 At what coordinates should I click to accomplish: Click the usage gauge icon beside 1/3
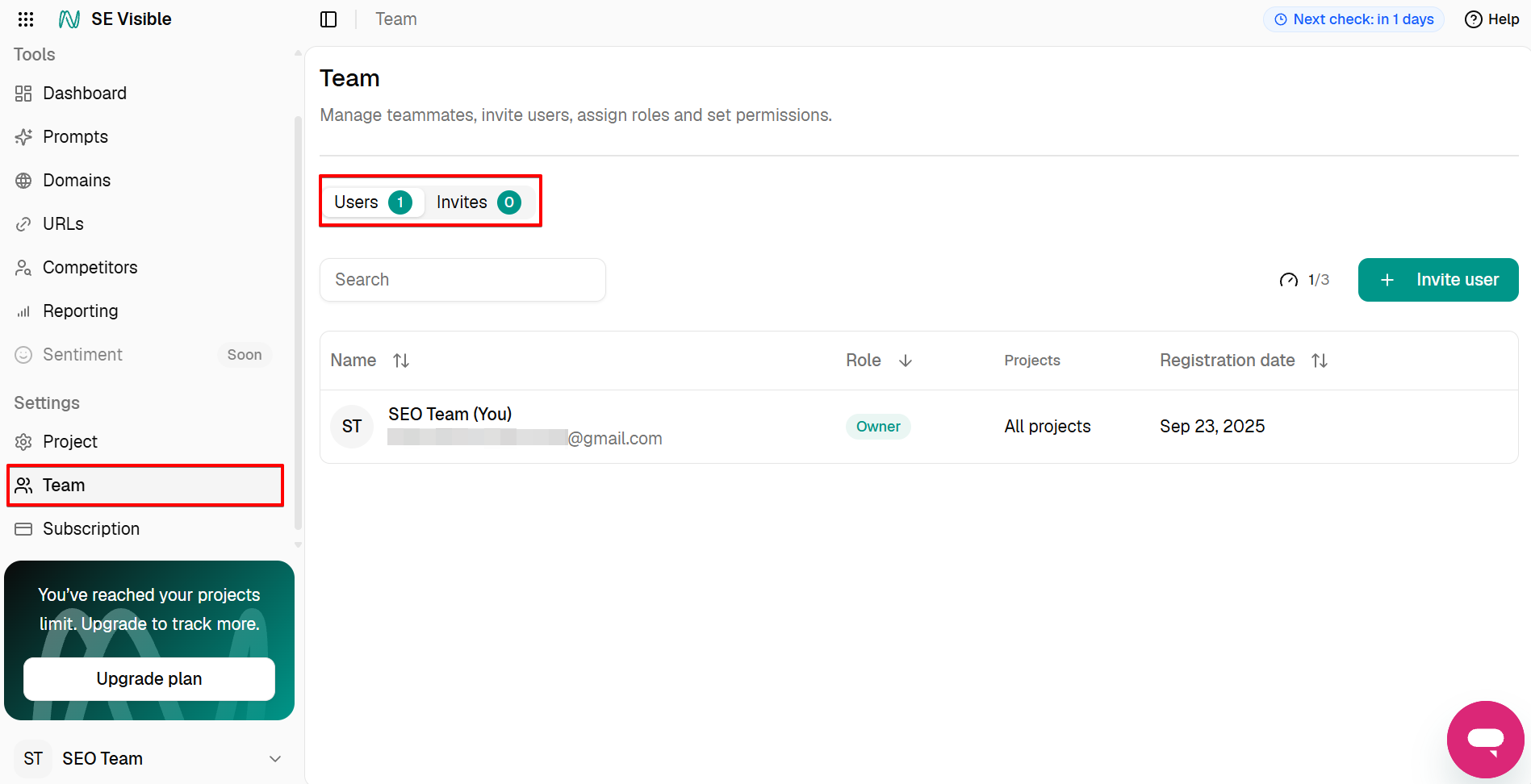point(1289,280)
